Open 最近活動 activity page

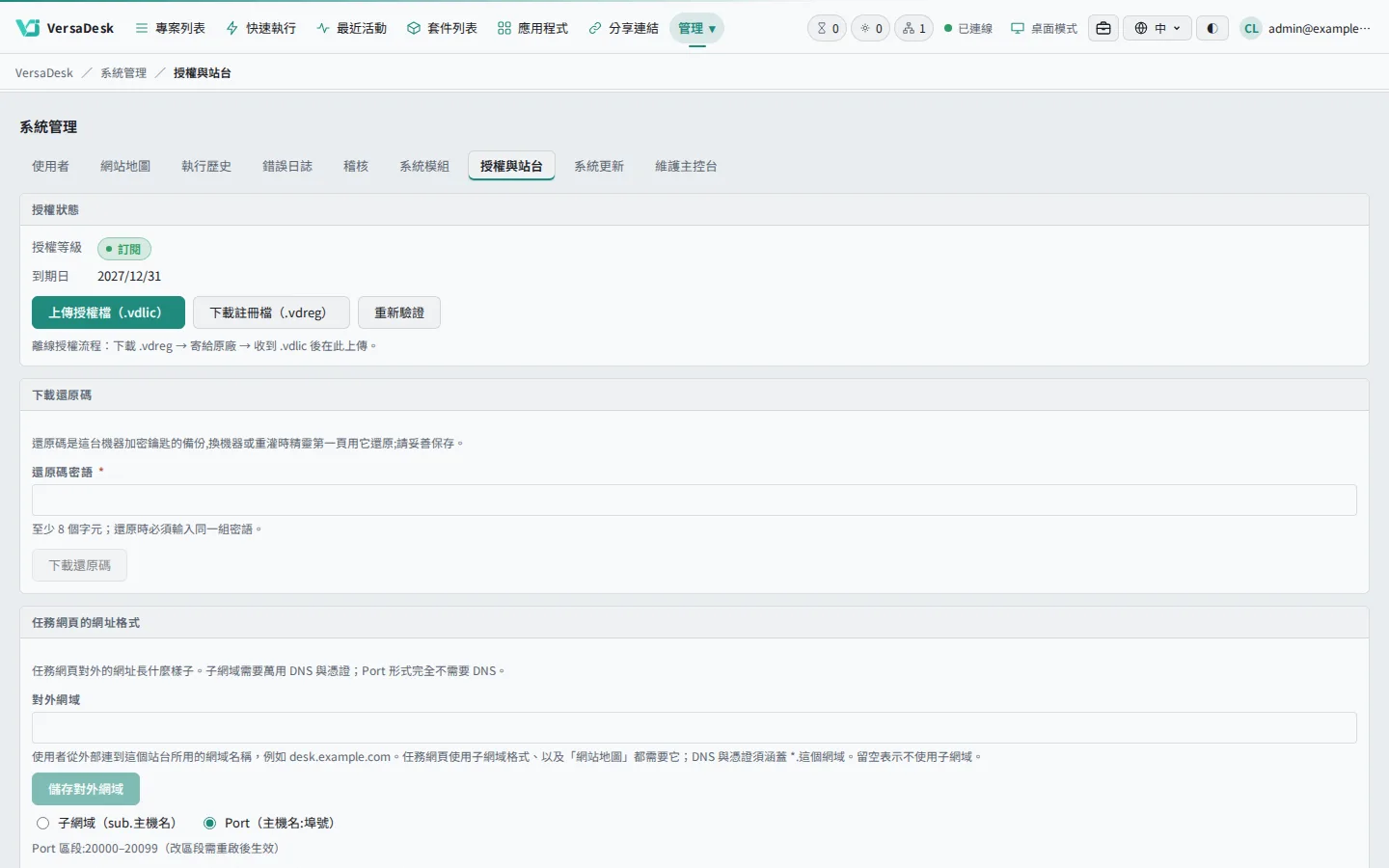click(x=351, y=28)
